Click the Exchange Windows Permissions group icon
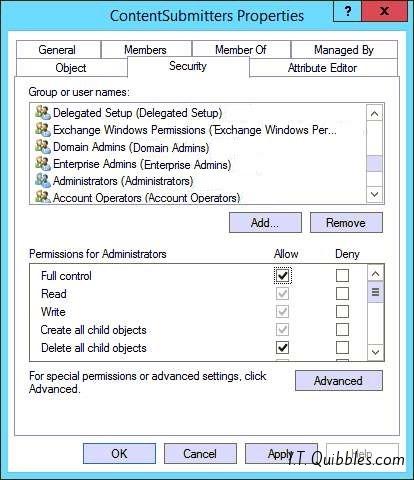The image size is (414, 480). [43, 129]
